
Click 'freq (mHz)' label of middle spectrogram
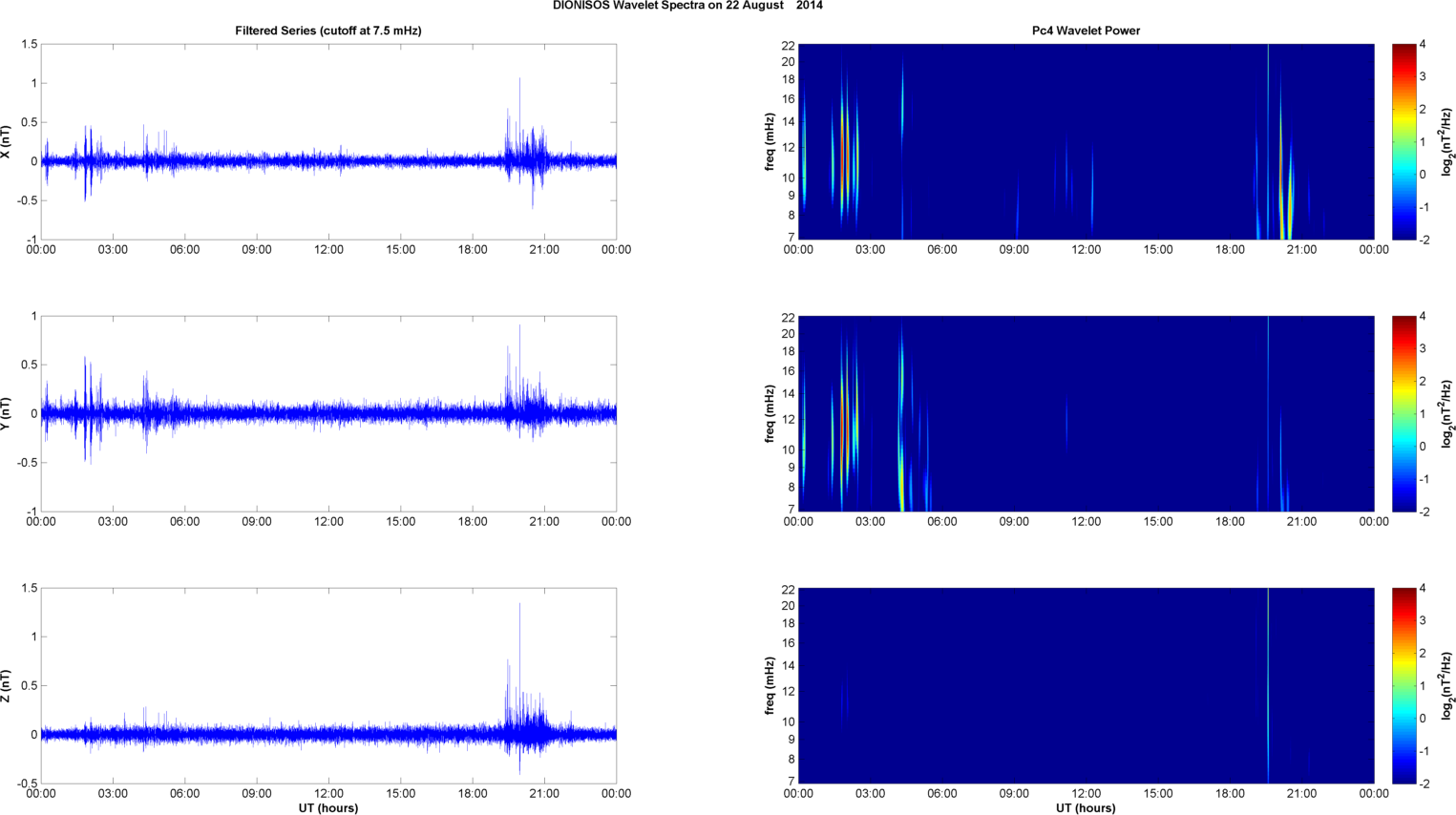[x=770, y=413]
